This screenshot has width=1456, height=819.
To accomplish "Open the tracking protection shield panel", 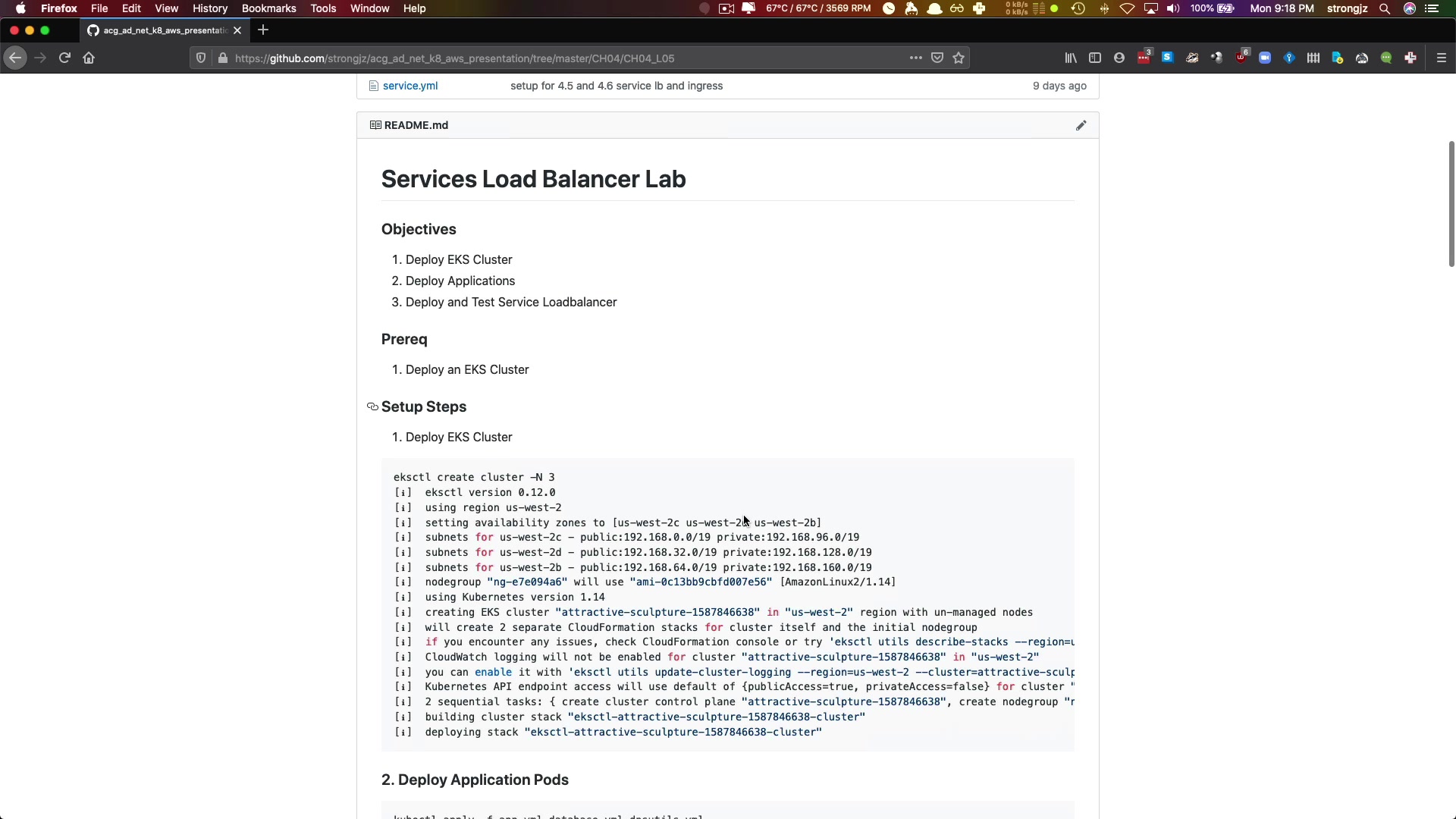I will 201,58.
